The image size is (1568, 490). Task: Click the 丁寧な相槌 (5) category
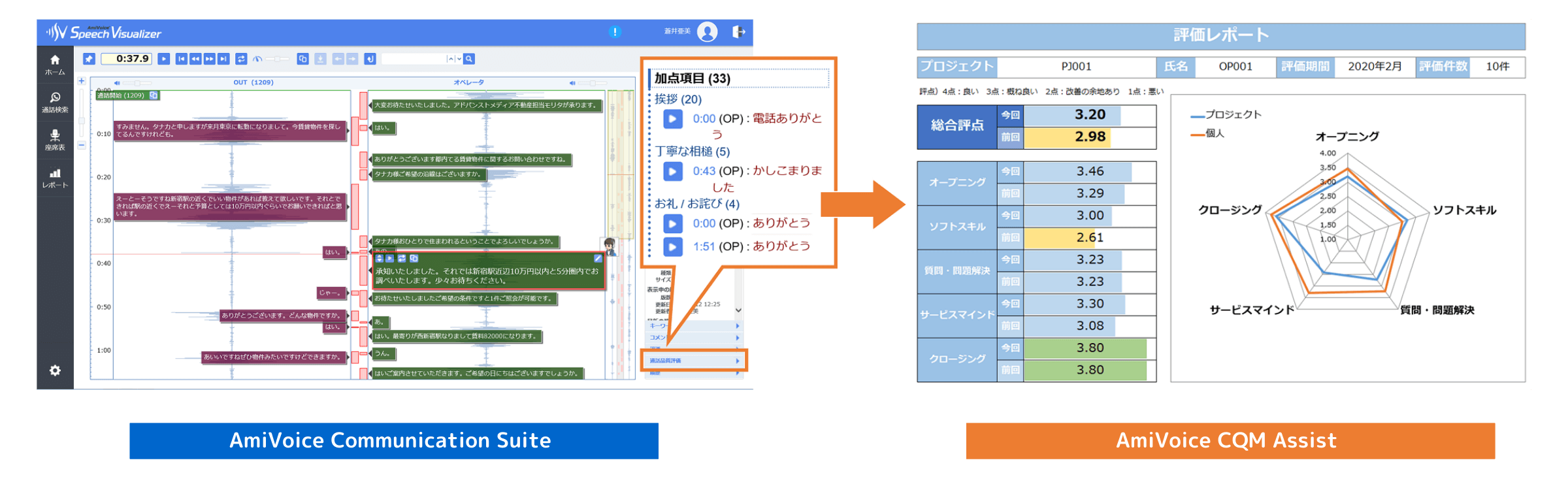click(x=693, y=152)
